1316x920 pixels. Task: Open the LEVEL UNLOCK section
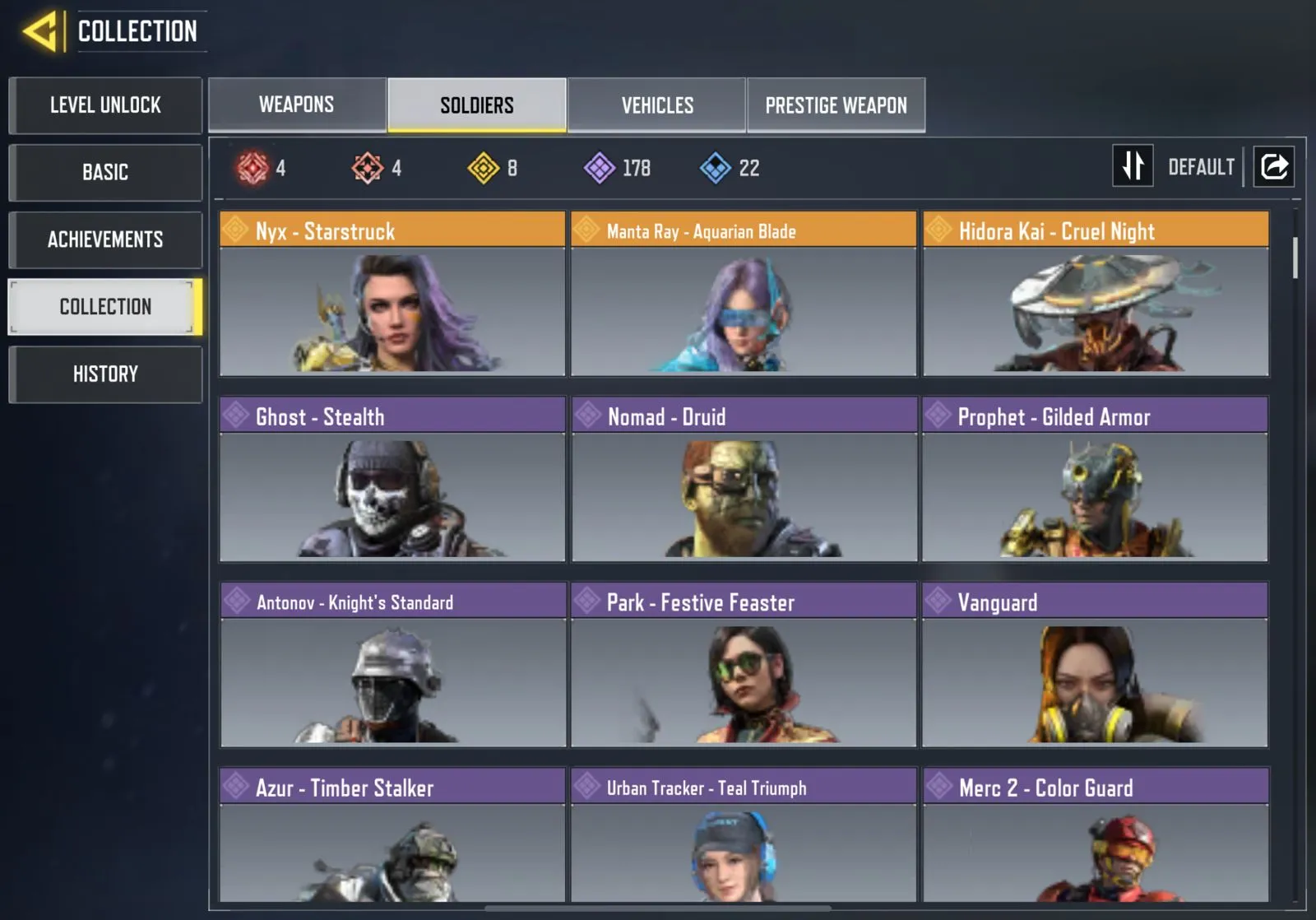105,105
